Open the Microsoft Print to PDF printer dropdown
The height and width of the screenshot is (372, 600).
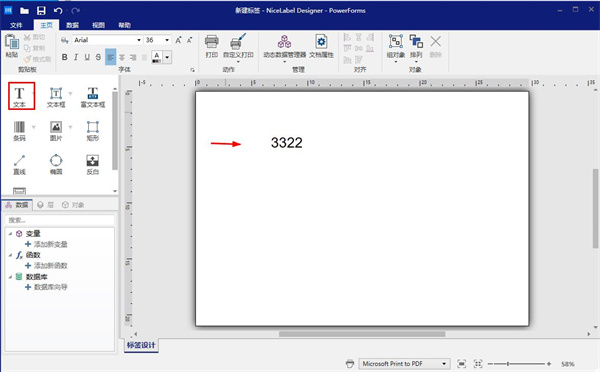tap(444, 364)
